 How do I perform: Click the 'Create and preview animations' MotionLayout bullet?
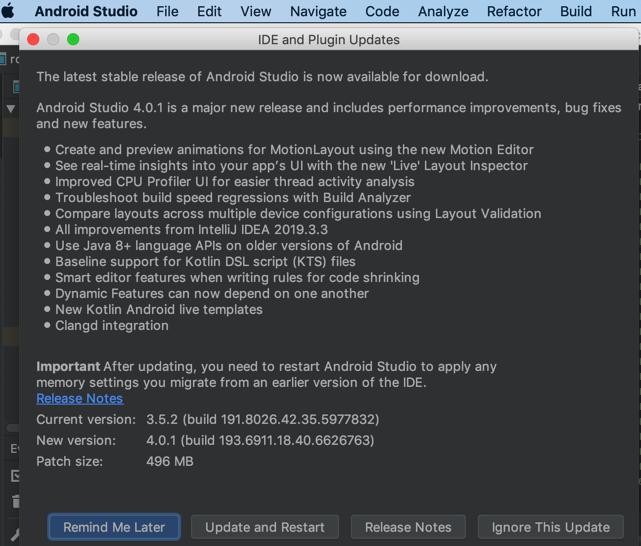294,150
